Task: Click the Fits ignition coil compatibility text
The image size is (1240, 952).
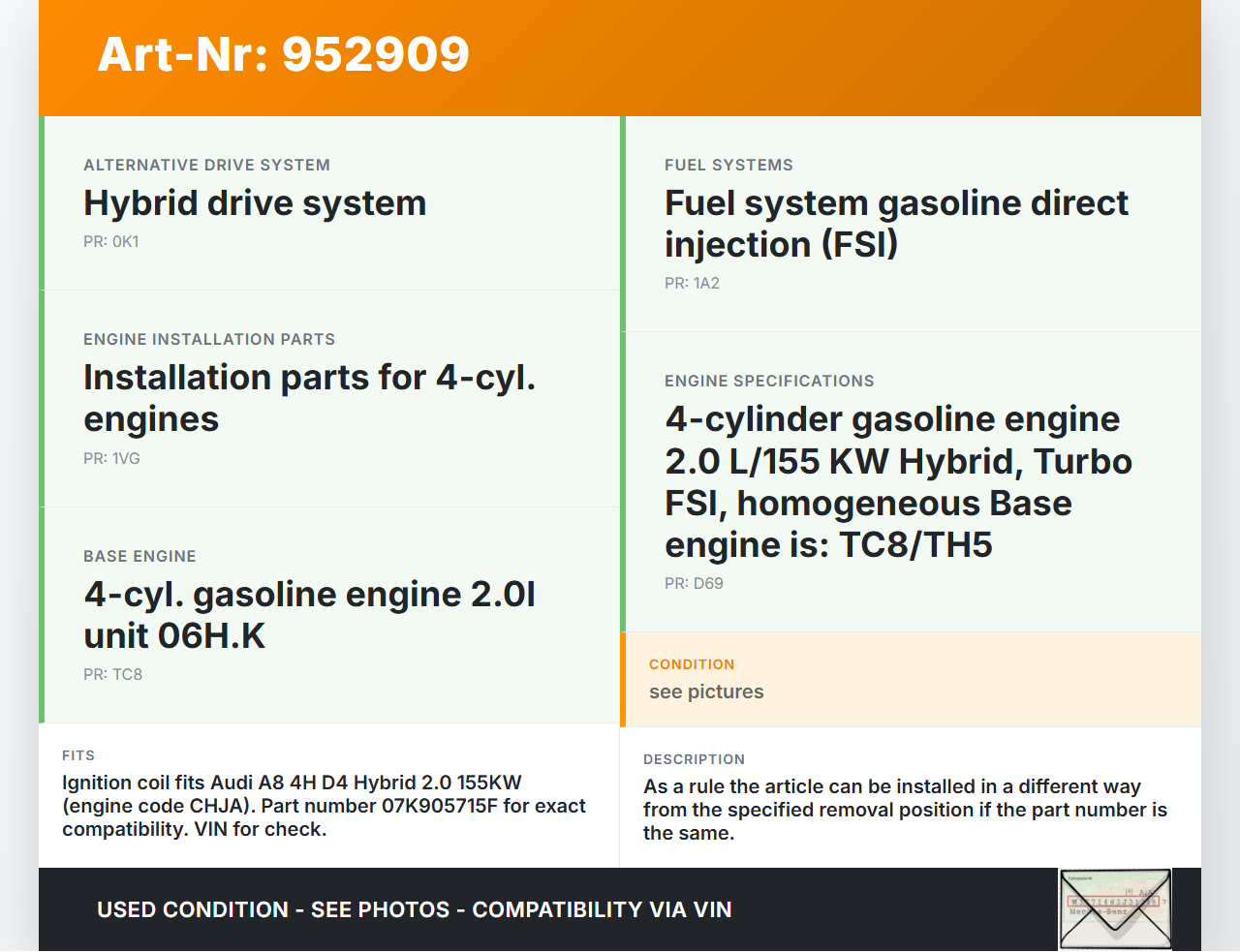Action: pos(324,806)
